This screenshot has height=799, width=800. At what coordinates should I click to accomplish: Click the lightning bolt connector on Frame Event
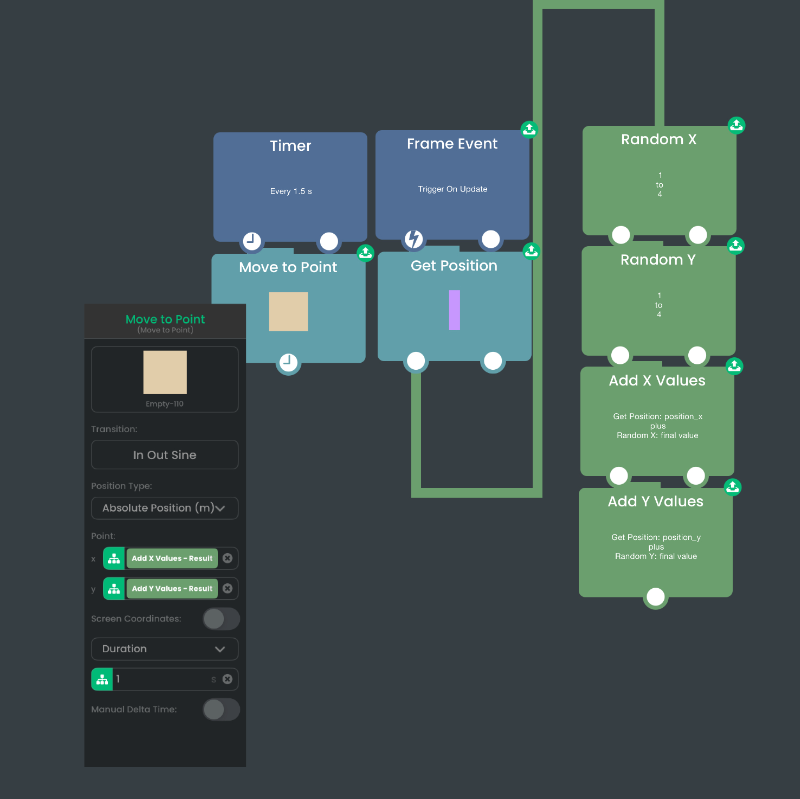point(413,239)
